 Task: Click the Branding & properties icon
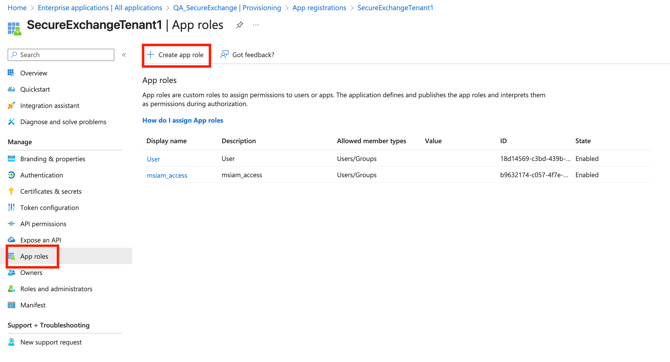[x=11, y=159]
